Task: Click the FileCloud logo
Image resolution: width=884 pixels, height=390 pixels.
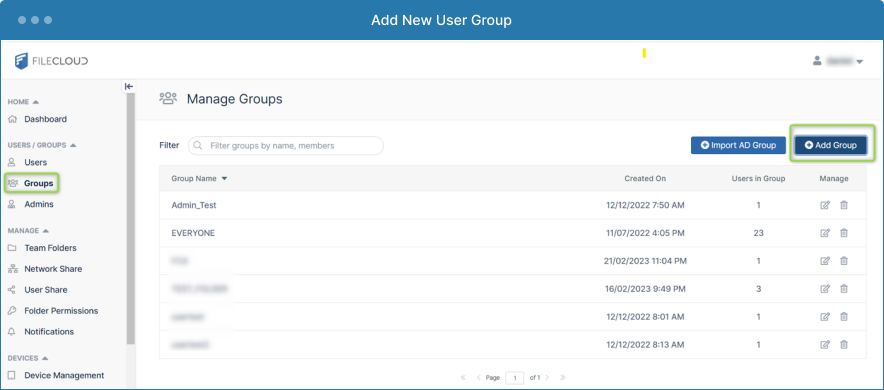Action: pyautogui.click(x=51, y=61)
